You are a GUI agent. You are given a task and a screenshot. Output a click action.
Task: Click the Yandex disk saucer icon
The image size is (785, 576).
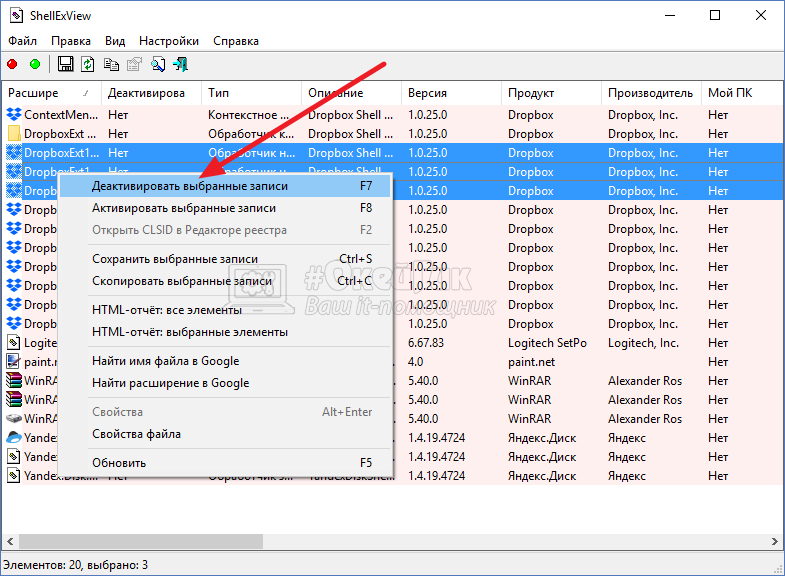pos(14,437)
